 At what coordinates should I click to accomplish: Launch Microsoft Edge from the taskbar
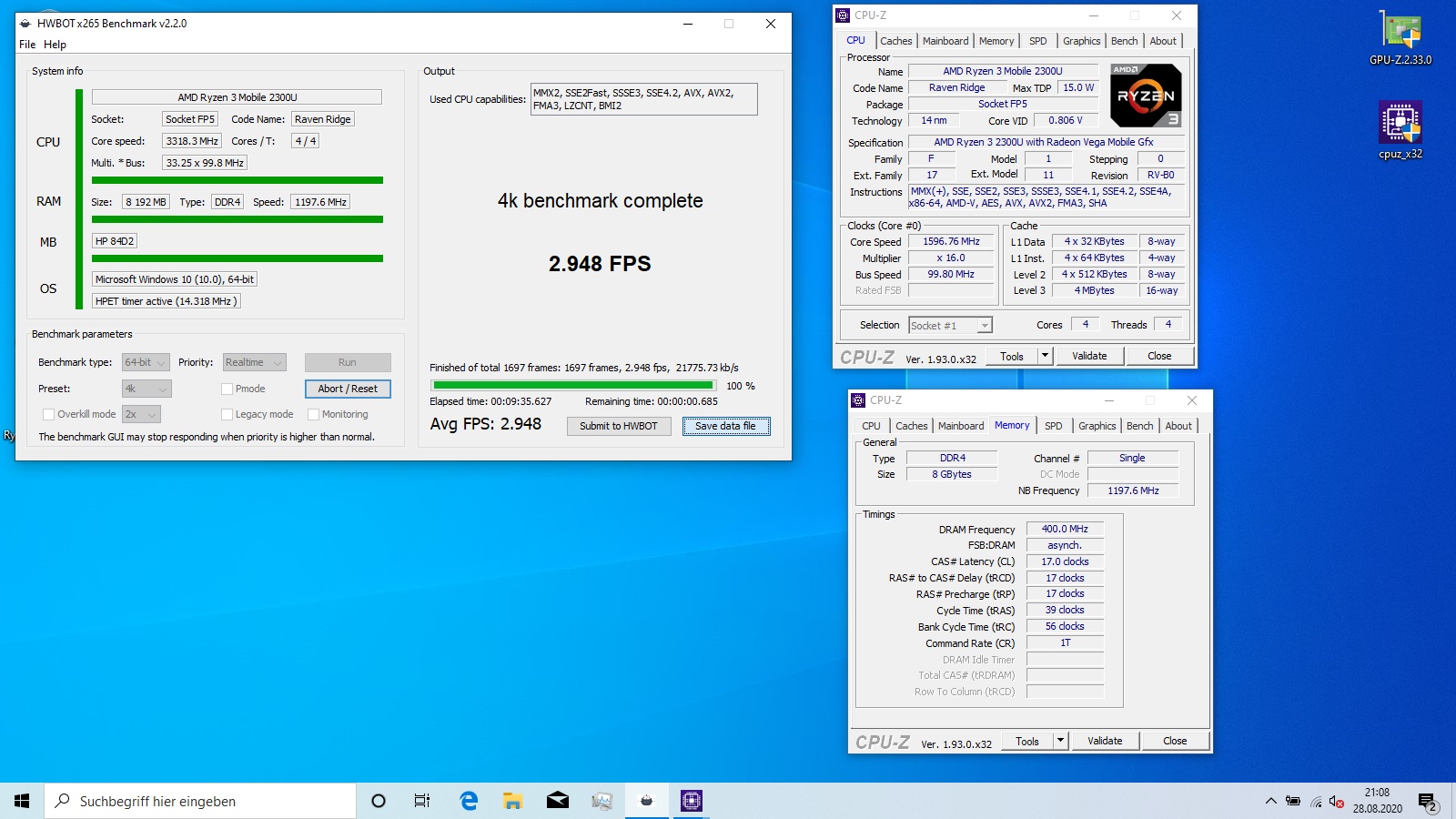(x=469, y=801)
